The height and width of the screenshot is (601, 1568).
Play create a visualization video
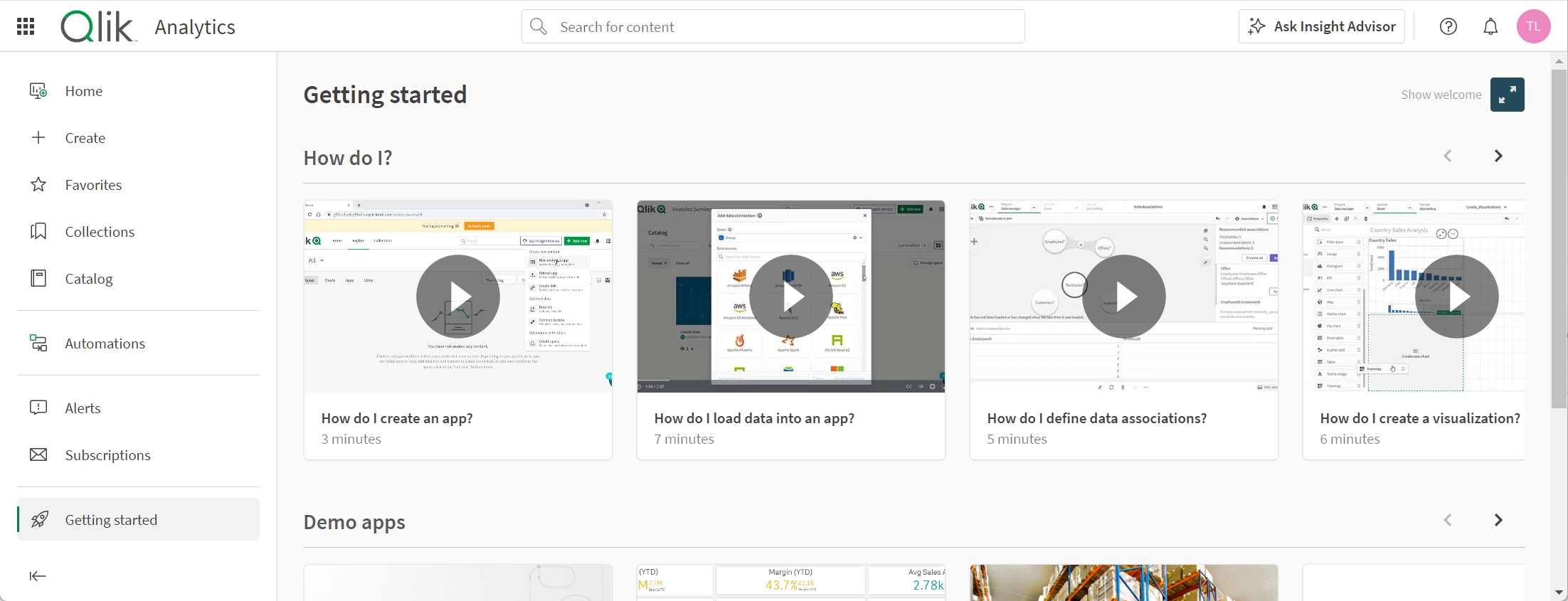coord(1457,296)
